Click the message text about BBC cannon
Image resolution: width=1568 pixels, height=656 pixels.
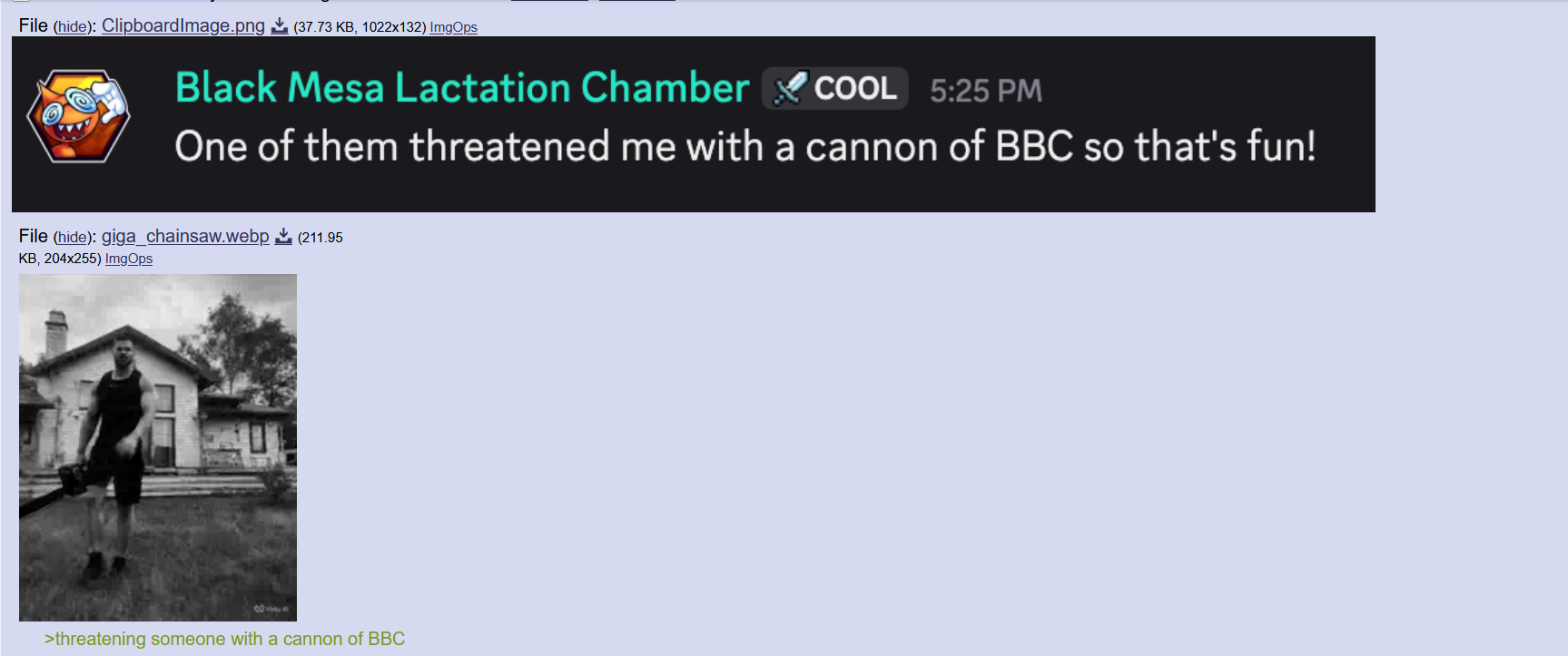tap(745, 147)
